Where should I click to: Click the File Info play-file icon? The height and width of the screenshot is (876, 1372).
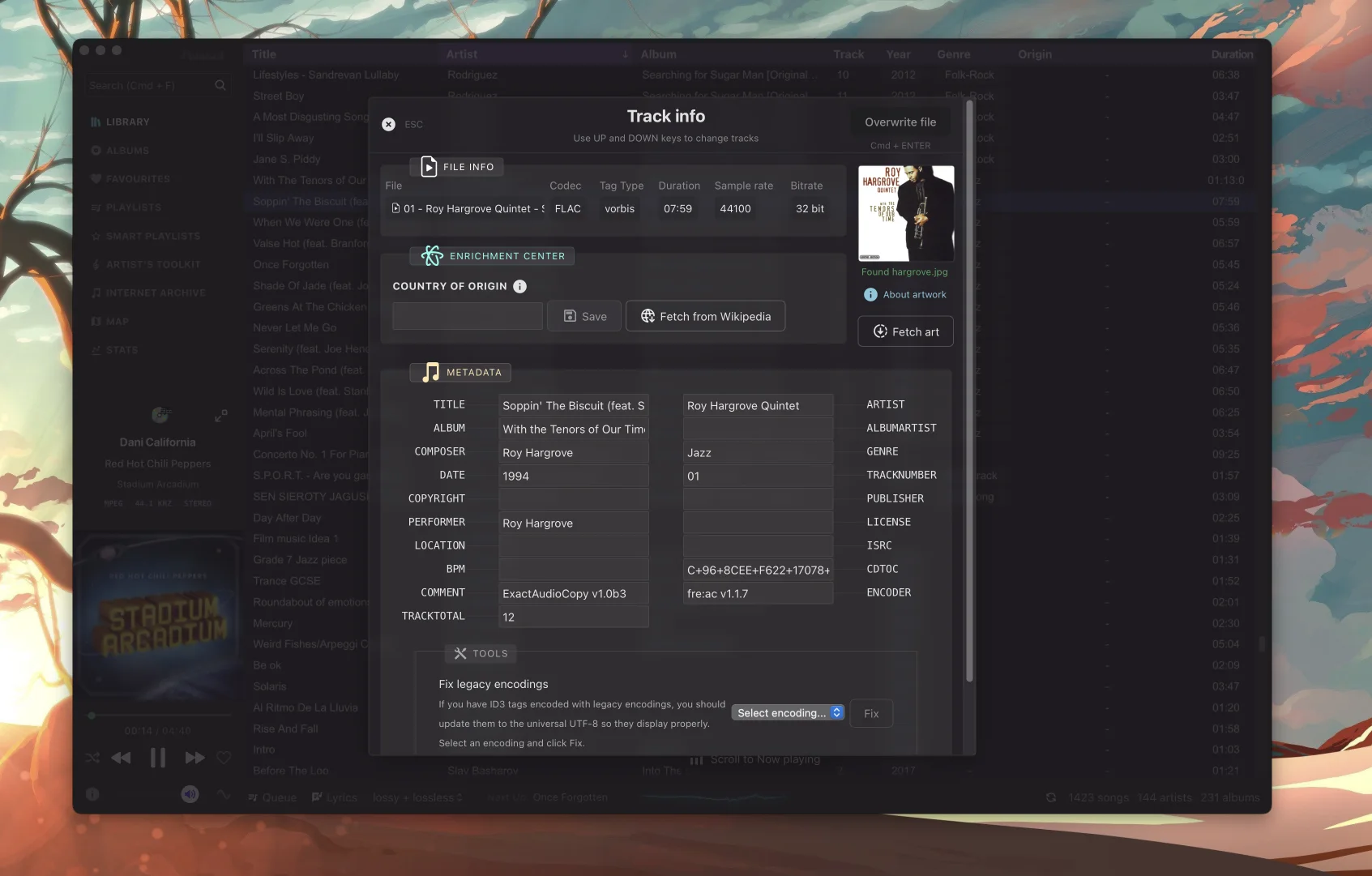point(429,167)
